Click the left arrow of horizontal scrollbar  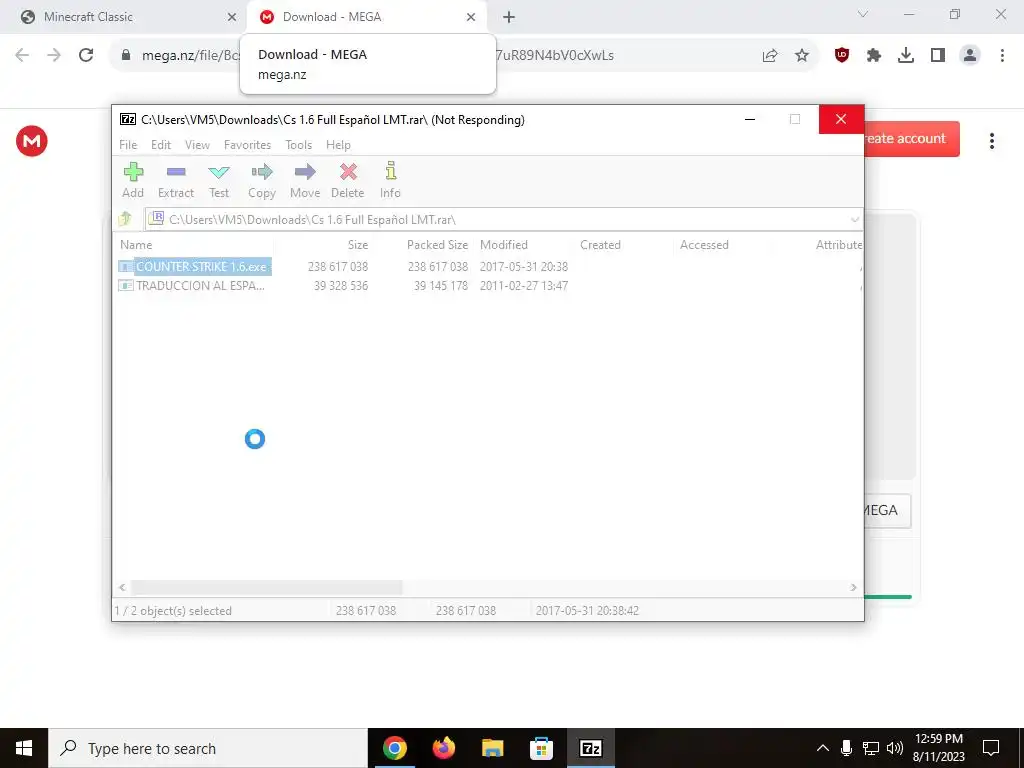122,588
